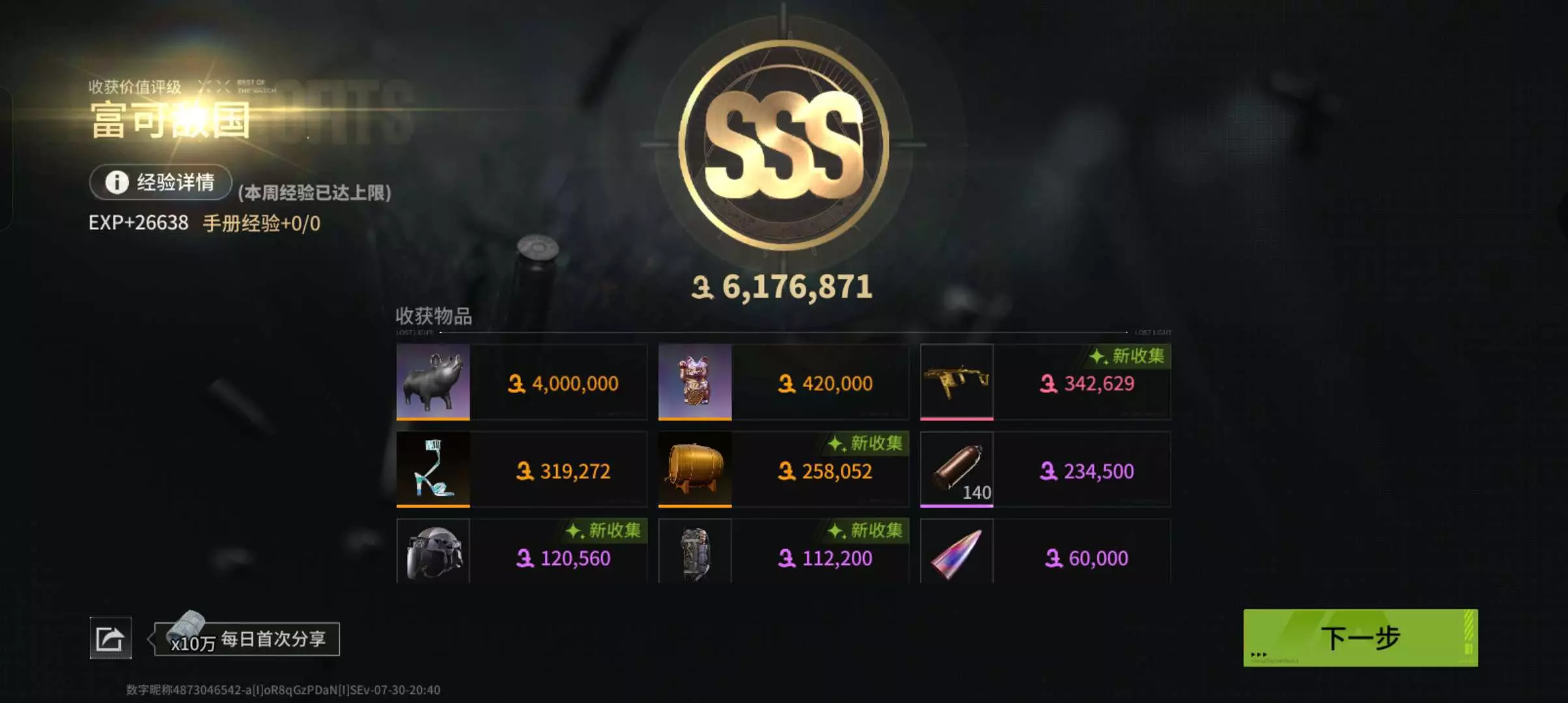Select the lucky cat figurine item
This screenshot has width=1568, height=703.
695,381
